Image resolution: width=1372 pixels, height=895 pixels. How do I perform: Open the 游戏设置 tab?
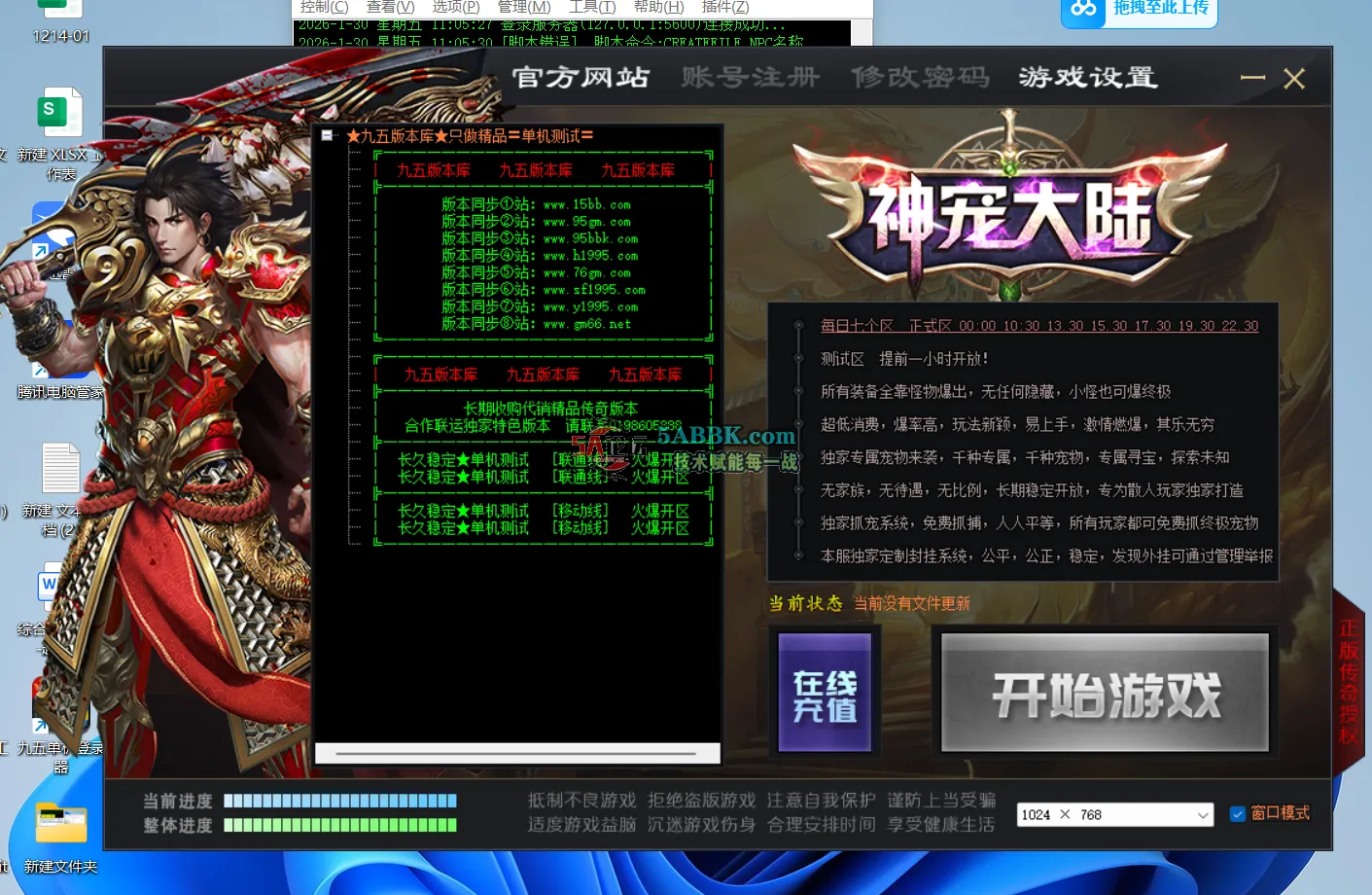(x=1088, y=78)
